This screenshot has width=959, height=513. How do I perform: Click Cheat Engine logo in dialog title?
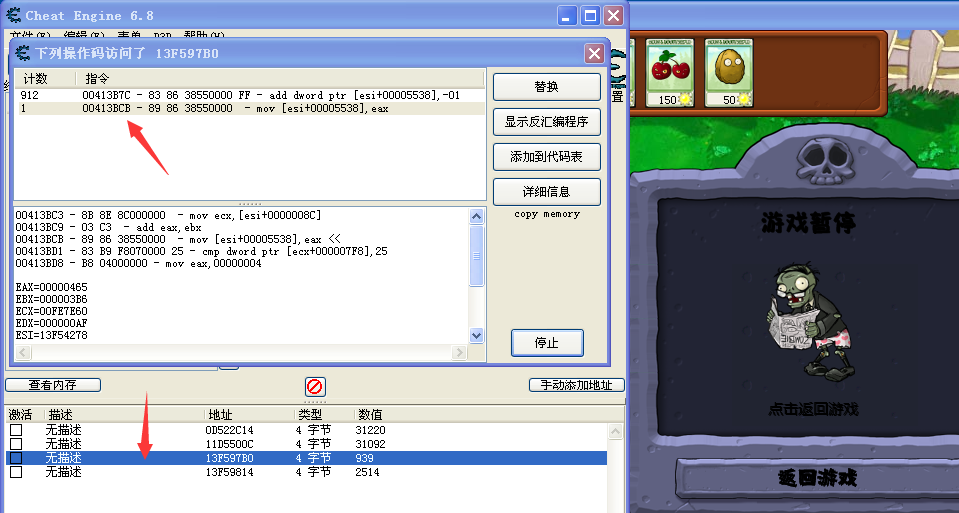tap(22, 53)
